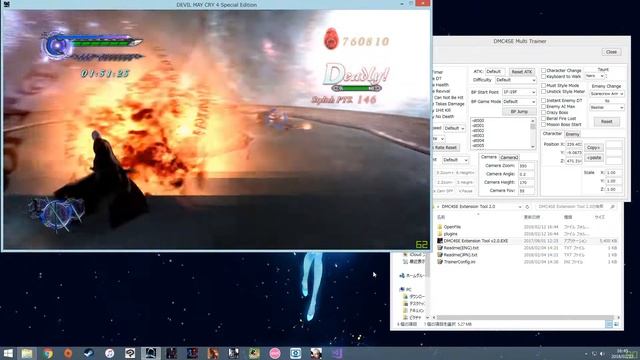Open the Taunt character dropdown
The image size is (640, 360).
pyautogui.click(x=594, y=76)
